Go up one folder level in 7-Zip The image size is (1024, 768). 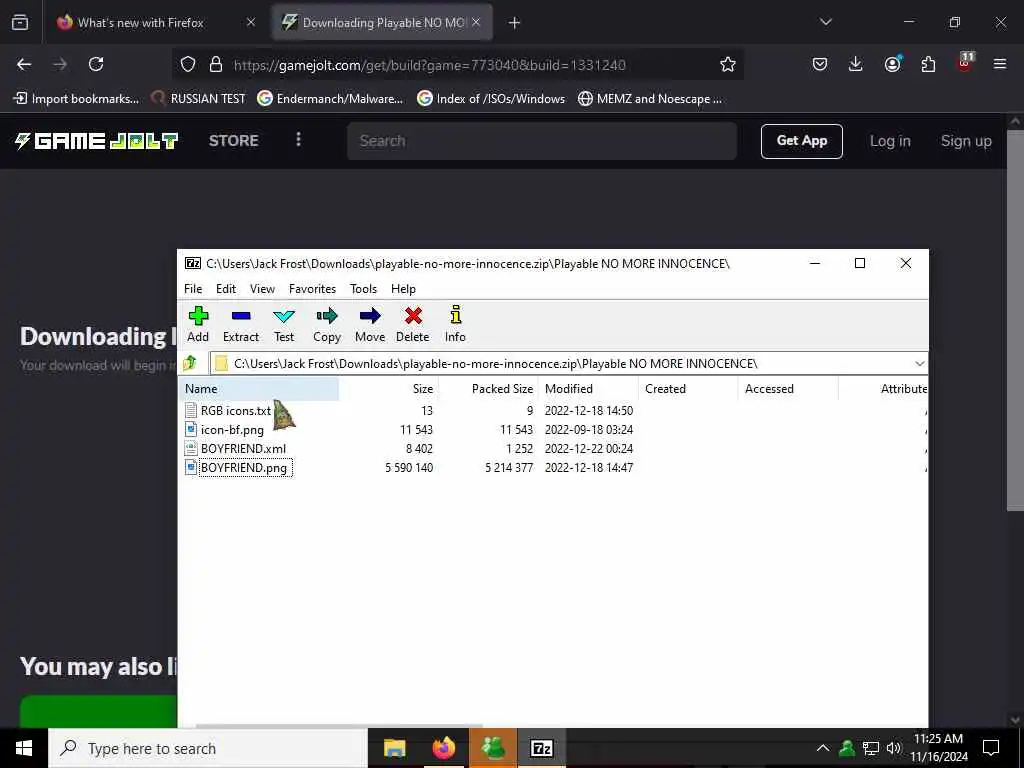(190, 363)
